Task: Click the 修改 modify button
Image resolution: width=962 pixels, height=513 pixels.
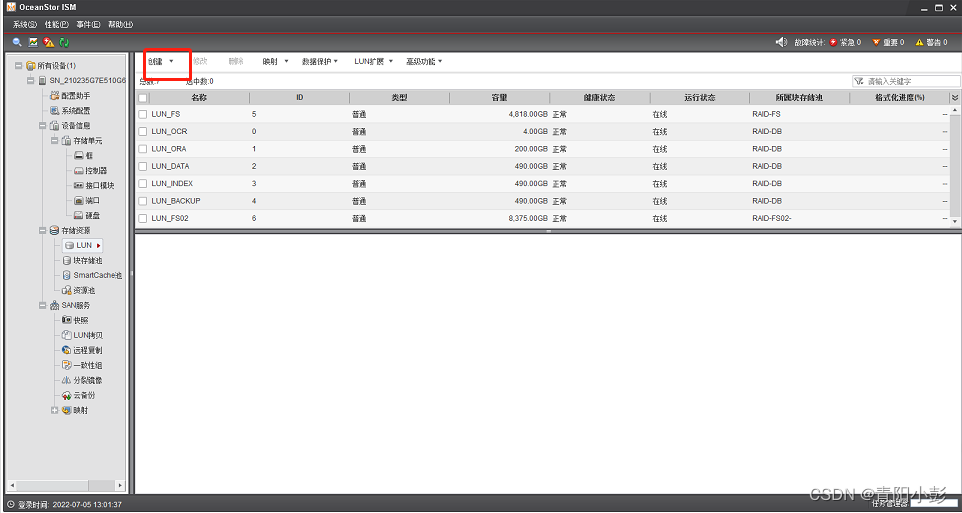Action: pos(200,61)
